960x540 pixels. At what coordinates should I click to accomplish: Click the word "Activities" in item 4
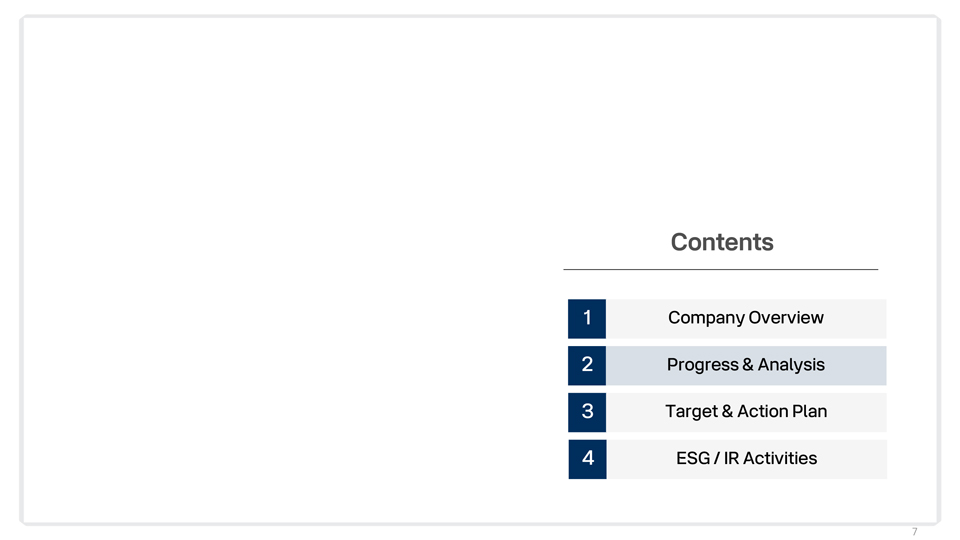click(779, 459)
